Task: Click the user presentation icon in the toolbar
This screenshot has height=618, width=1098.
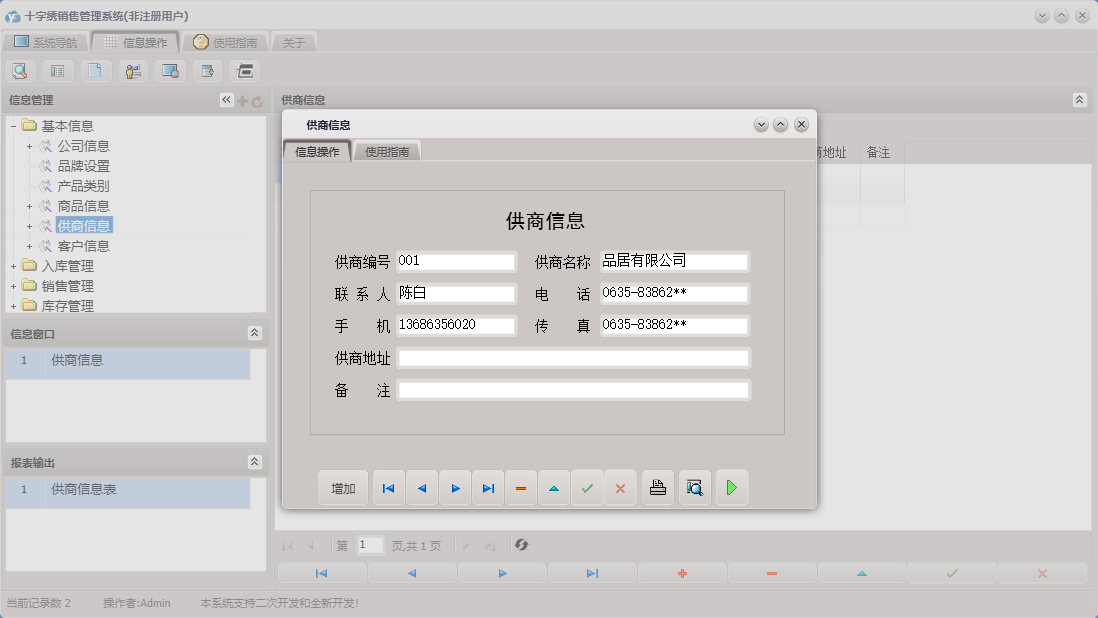Action: pyautogui.click(x=132, y=71)
